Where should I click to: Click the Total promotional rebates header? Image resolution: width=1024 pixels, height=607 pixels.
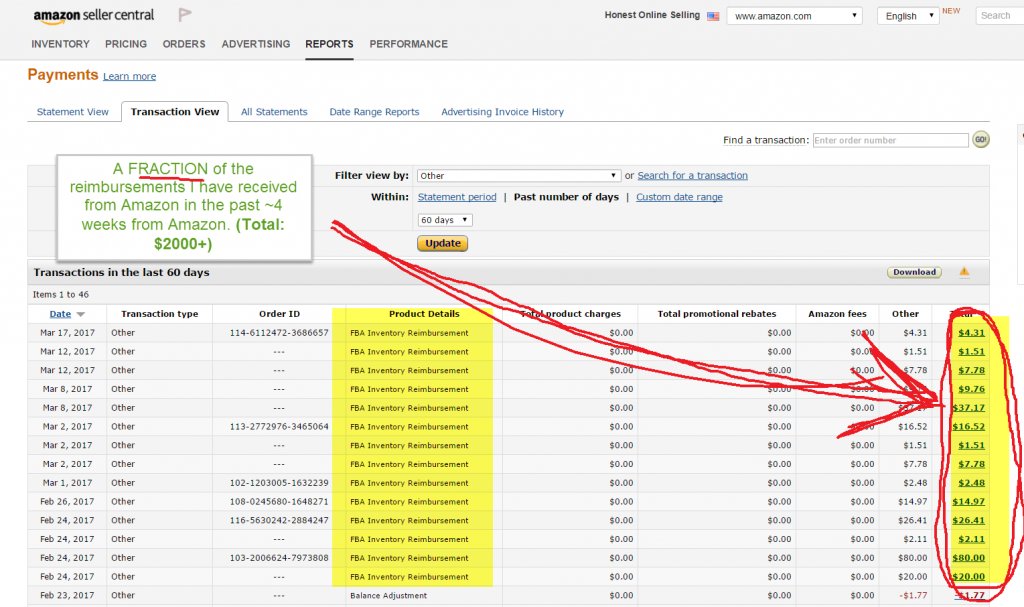click(716, 314)
